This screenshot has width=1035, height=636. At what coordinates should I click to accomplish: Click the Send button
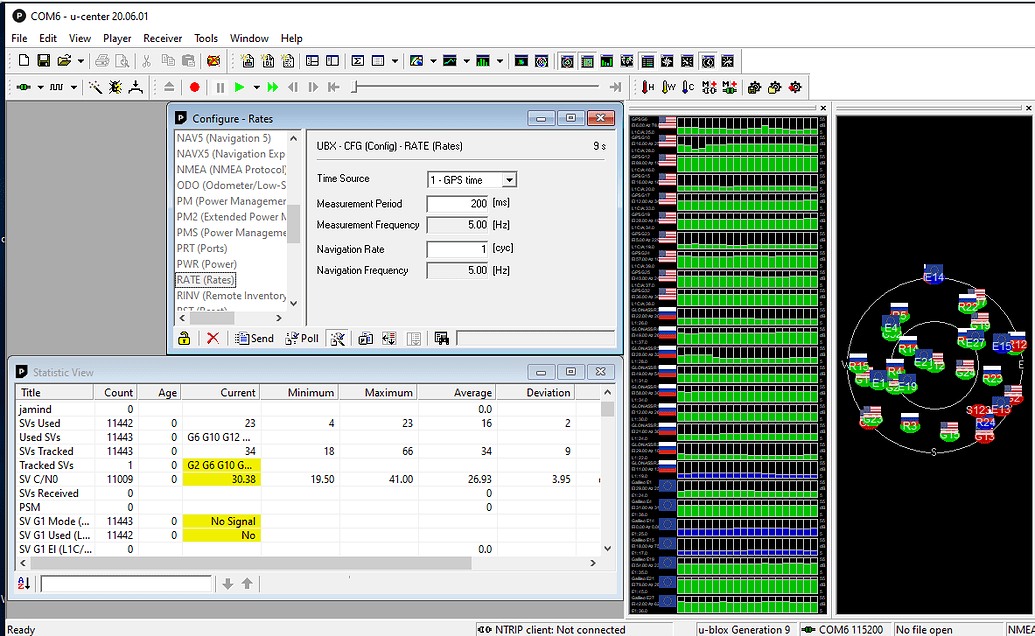[254, 339]
